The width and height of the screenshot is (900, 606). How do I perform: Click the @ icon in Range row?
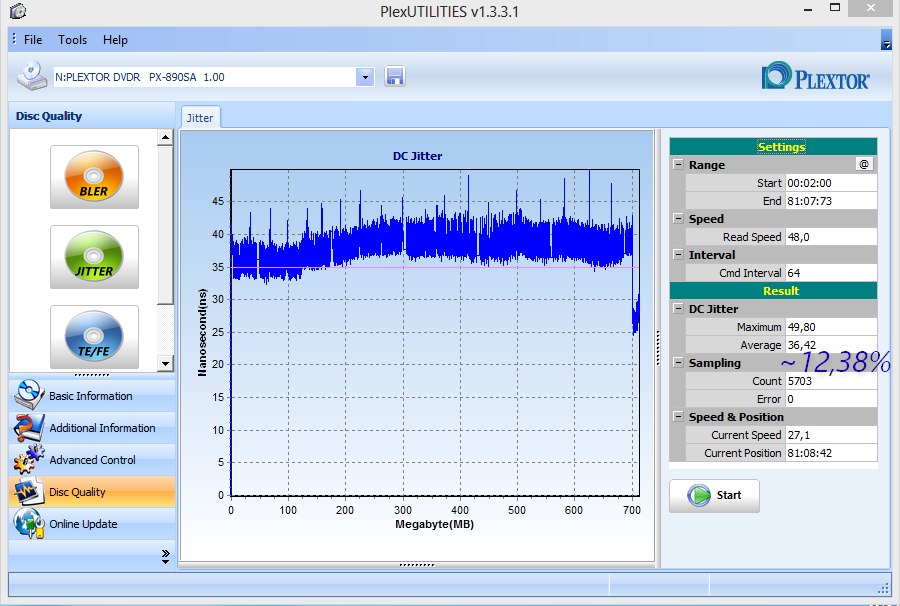point(864,165)
